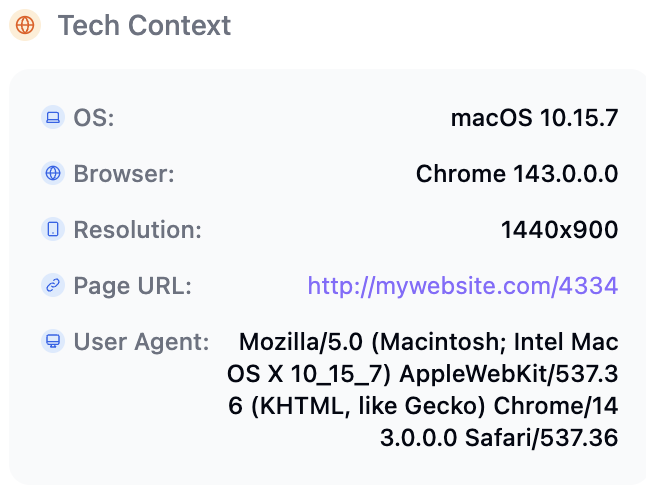Click the phone icon beside Resolution
Viewport: 646px width, 487px height.
[53, 230]
